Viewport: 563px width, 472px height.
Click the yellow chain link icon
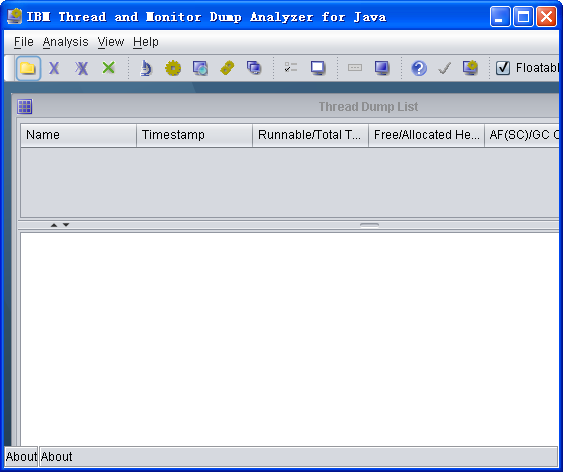pos(227,68)
